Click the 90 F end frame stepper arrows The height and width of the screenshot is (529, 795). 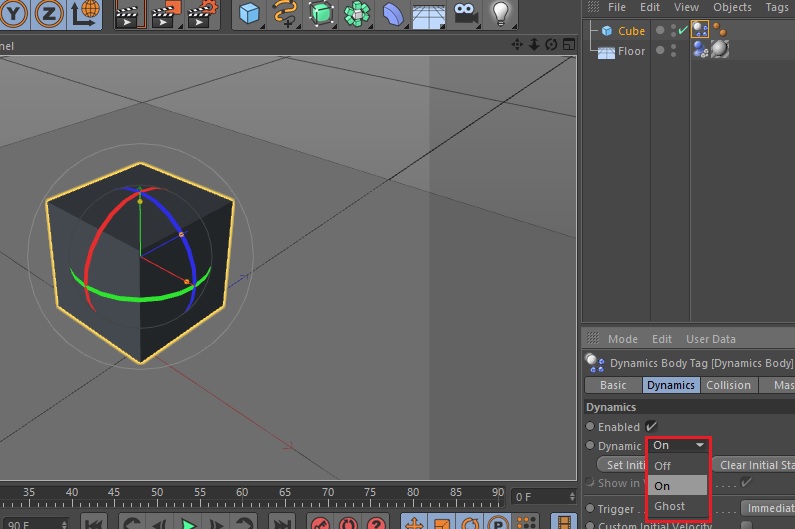(64, 524)
